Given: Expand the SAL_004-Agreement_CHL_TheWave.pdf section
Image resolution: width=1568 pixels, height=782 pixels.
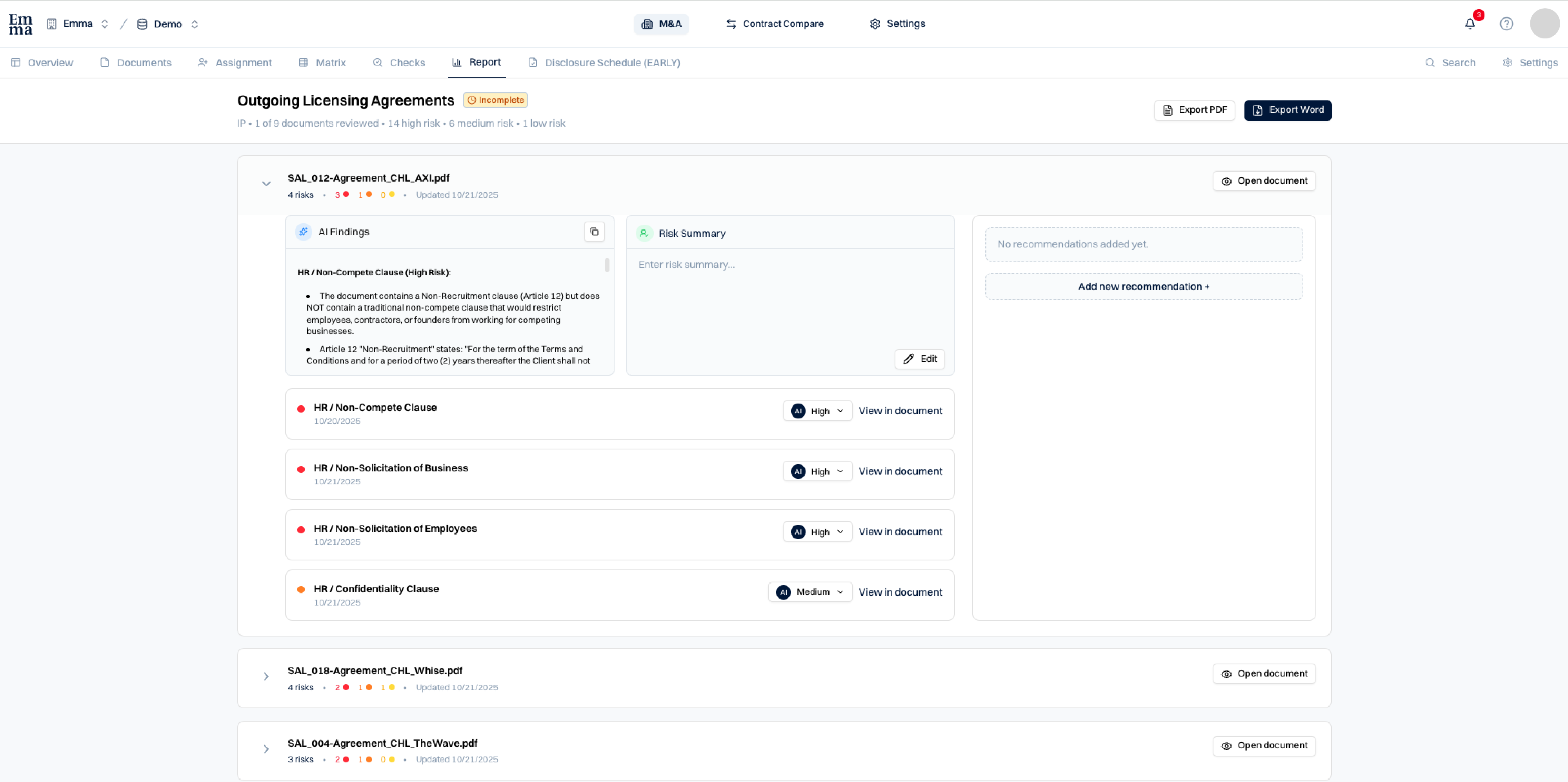Looking at the screenshot, I should click(x=266, y=749).
